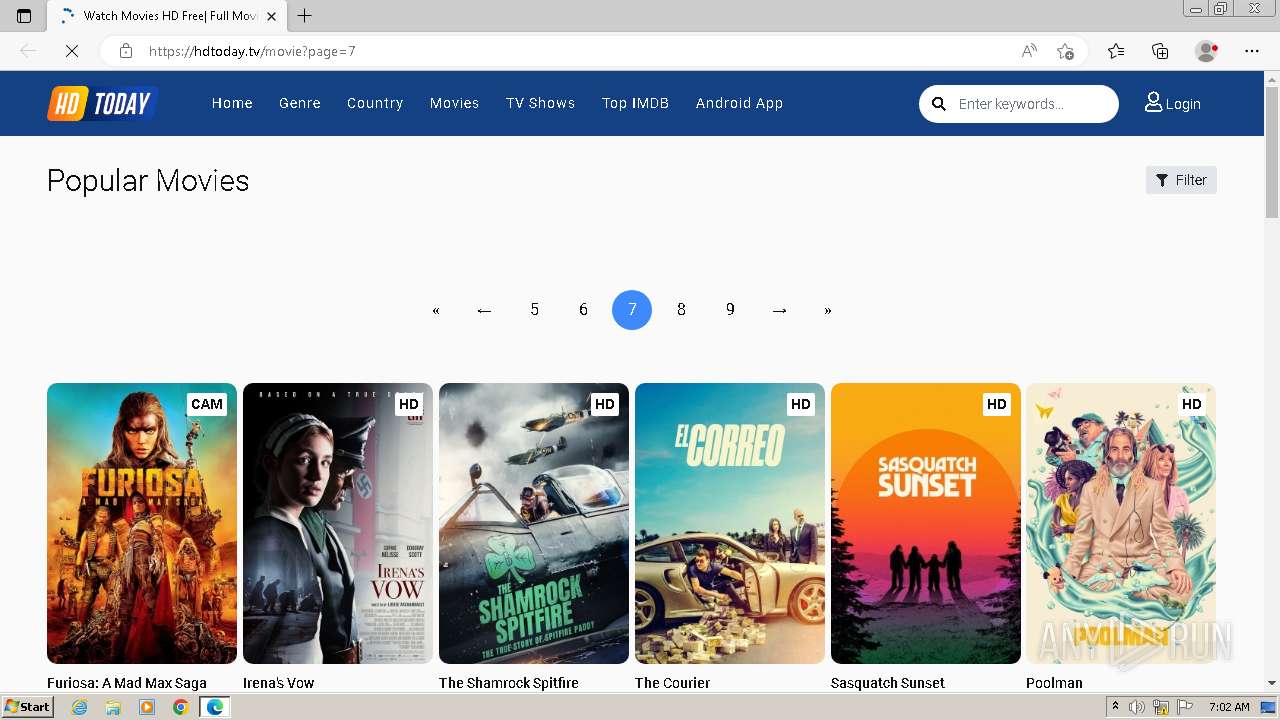Viewport: 1280px width, 720px height.
Task: Focus the Enter keywords search field
Action: tap(1032, 104)
